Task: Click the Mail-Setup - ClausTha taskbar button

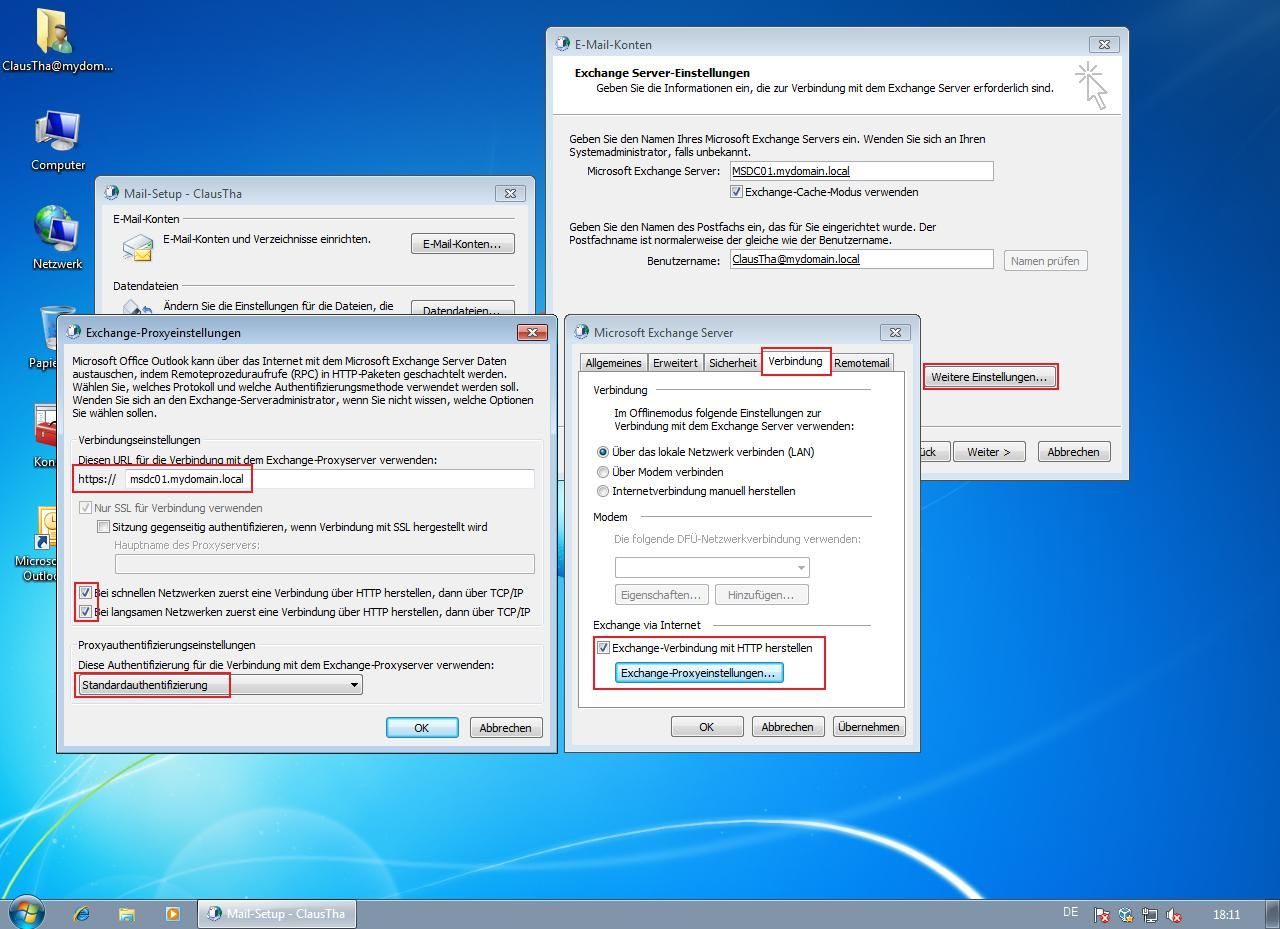Action: 276,913
